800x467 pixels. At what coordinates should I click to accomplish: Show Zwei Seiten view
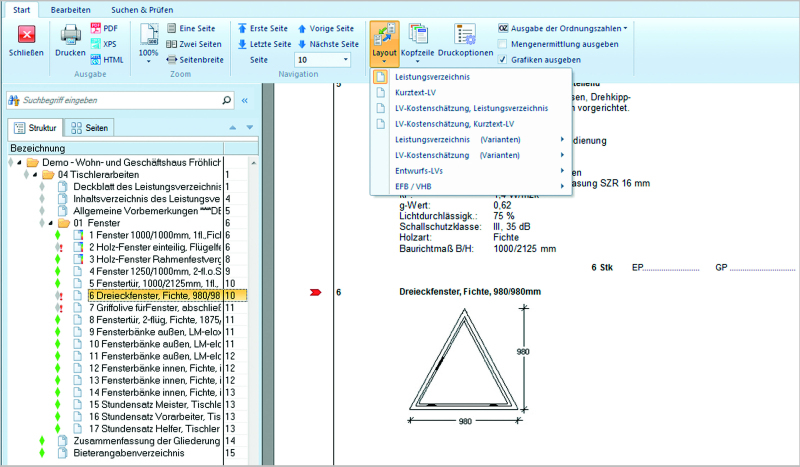[x=194, y=44]
